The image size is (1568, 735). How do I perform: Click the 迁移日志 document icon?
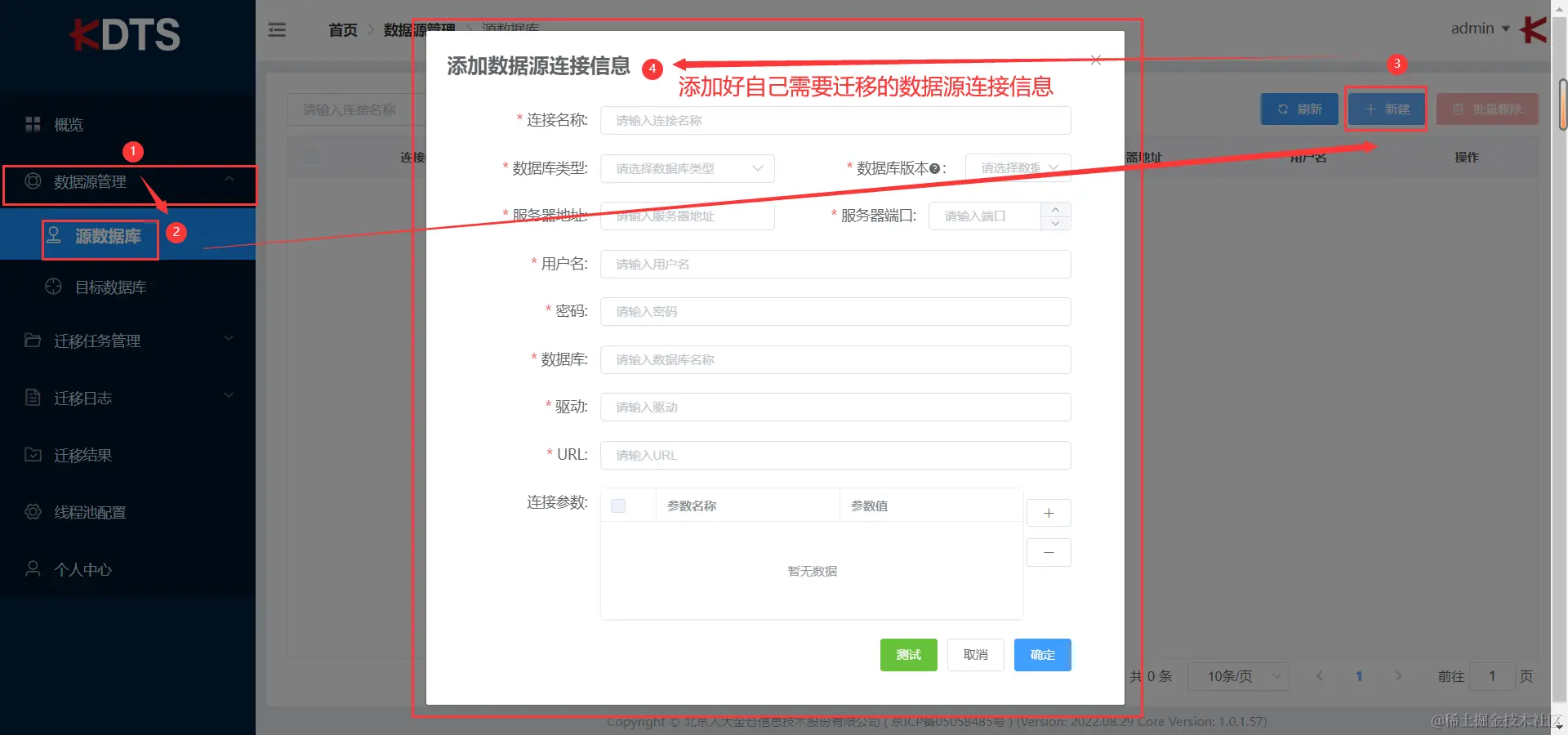pos(33,398)
